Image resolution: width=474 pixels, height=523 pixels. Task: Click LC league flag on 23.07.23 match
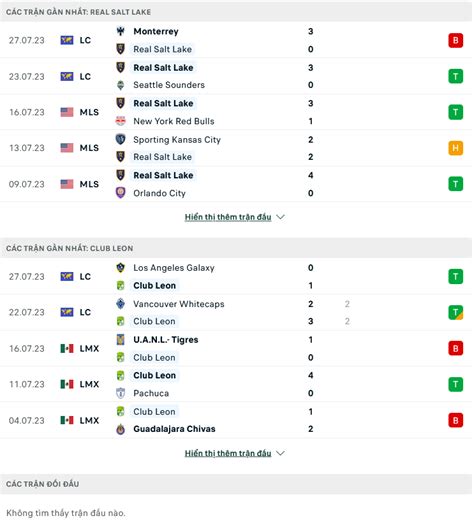pos(67,76)
